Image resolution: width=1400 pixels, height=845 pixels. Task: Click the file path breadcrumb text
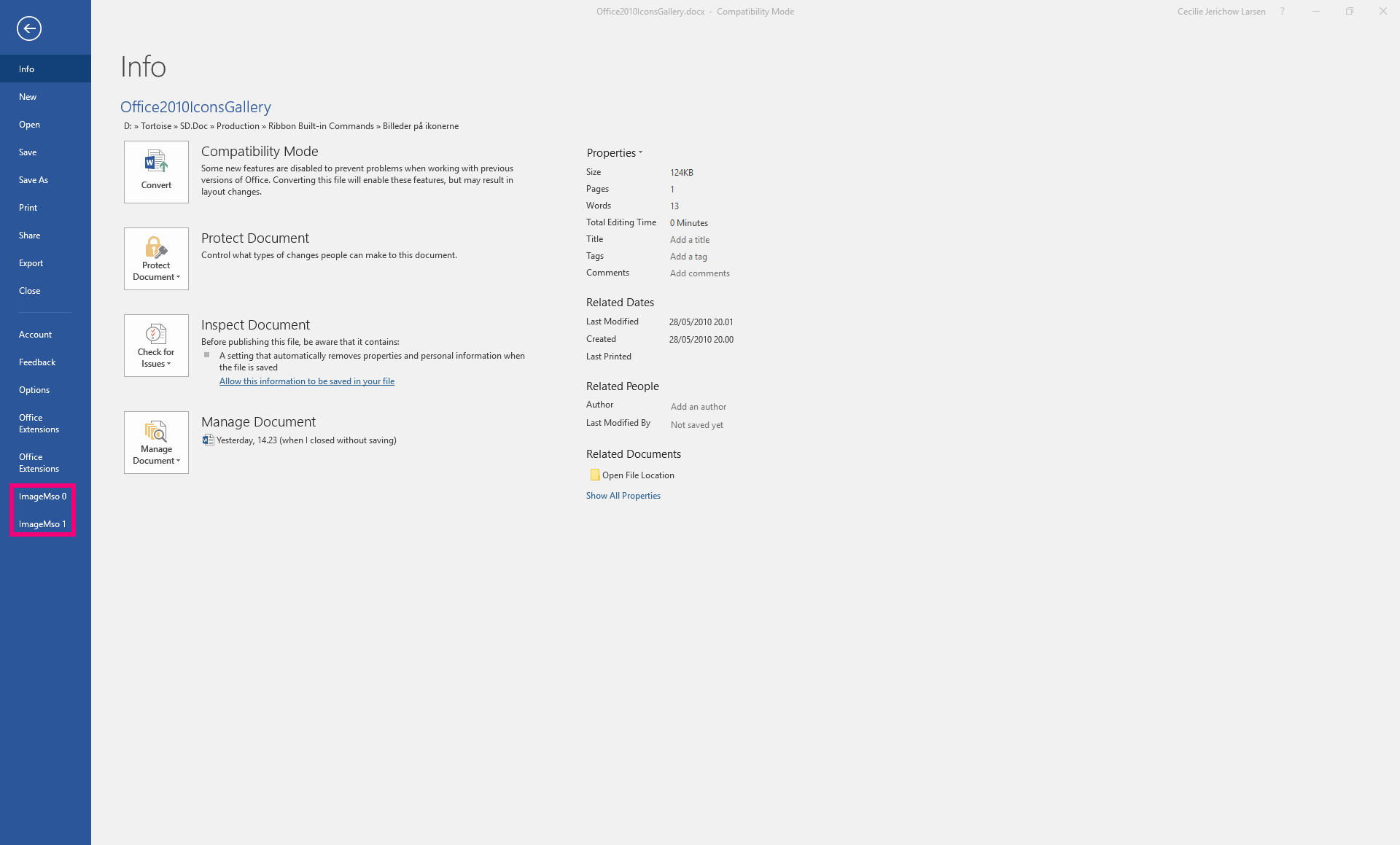click(x=291, y=126)
